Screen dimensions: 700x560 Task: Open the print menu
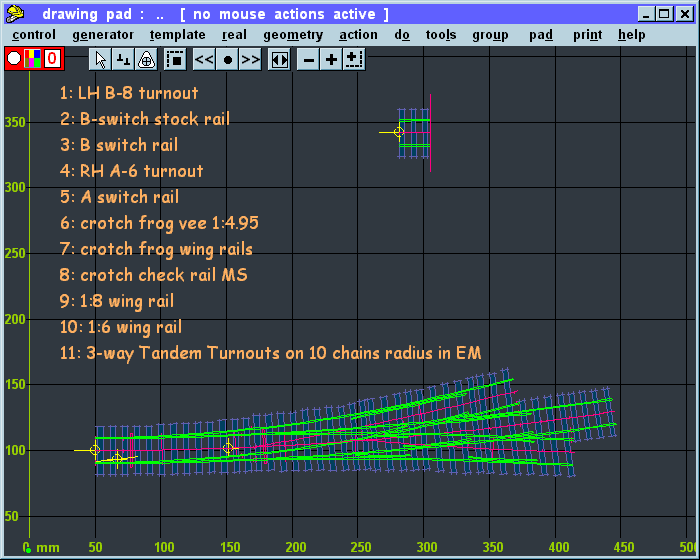(x=588, y=35)
